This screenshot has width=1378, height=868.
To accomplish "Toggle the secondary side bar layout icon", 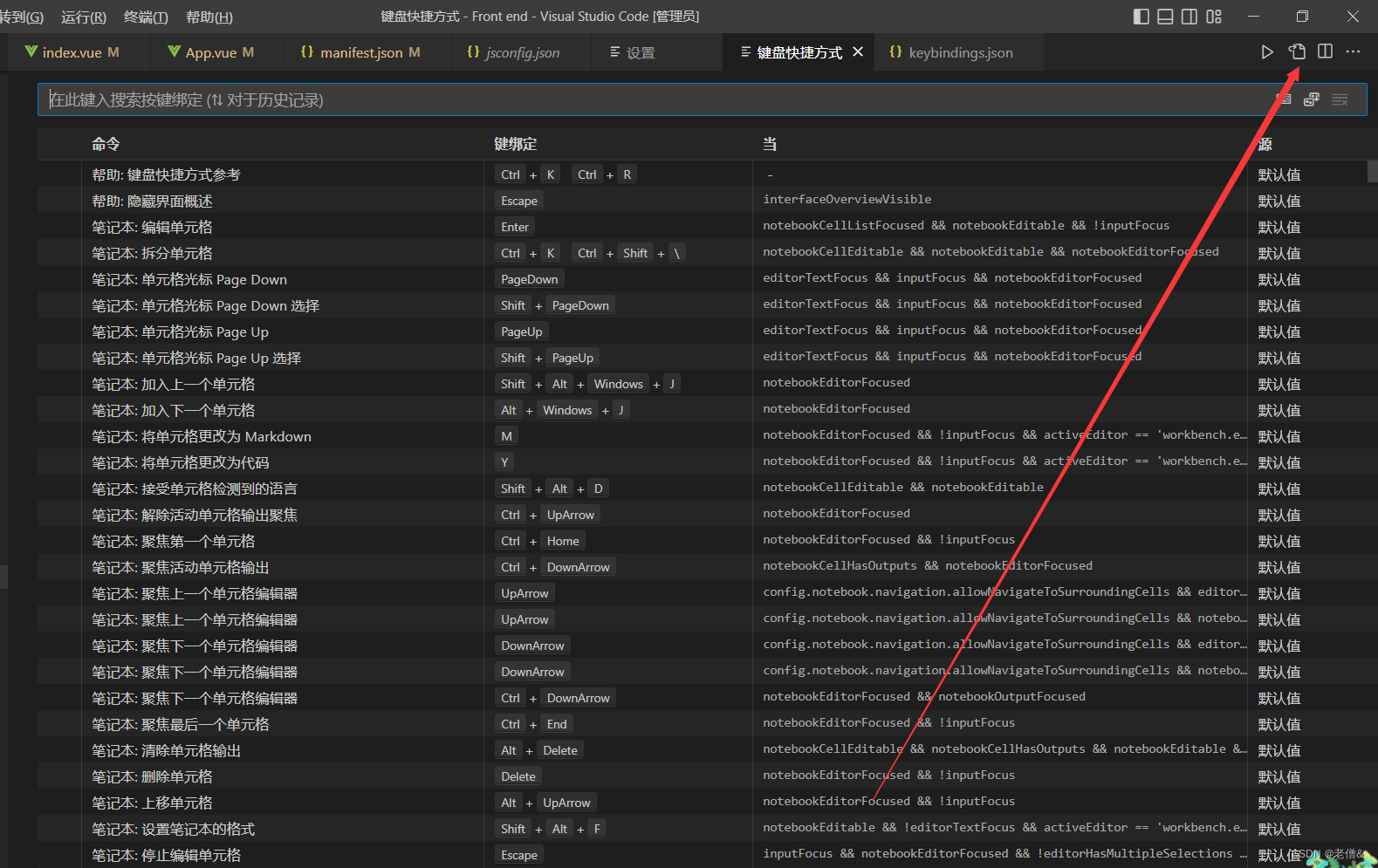I will click(1189, 17).
